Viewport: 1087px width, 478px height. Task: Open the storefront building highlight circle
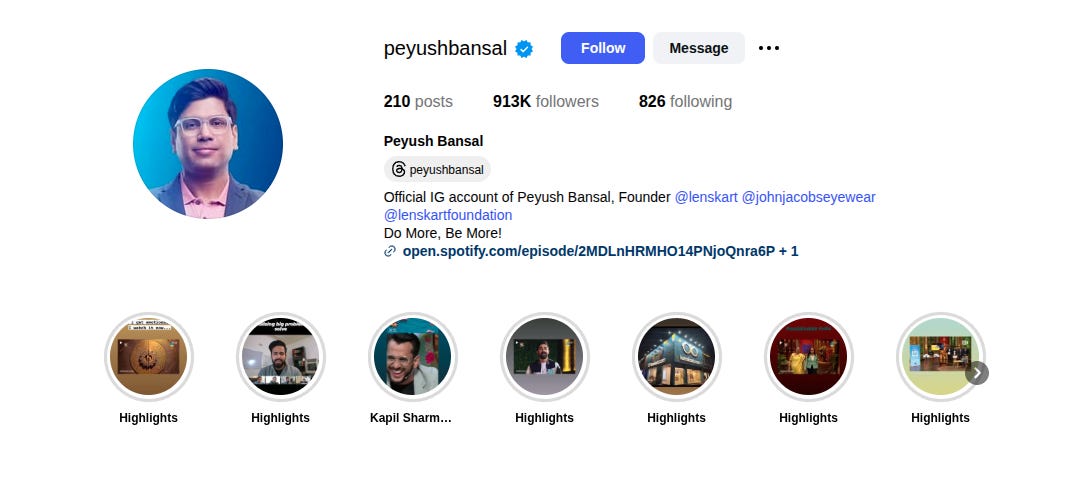tap(677, 357)
